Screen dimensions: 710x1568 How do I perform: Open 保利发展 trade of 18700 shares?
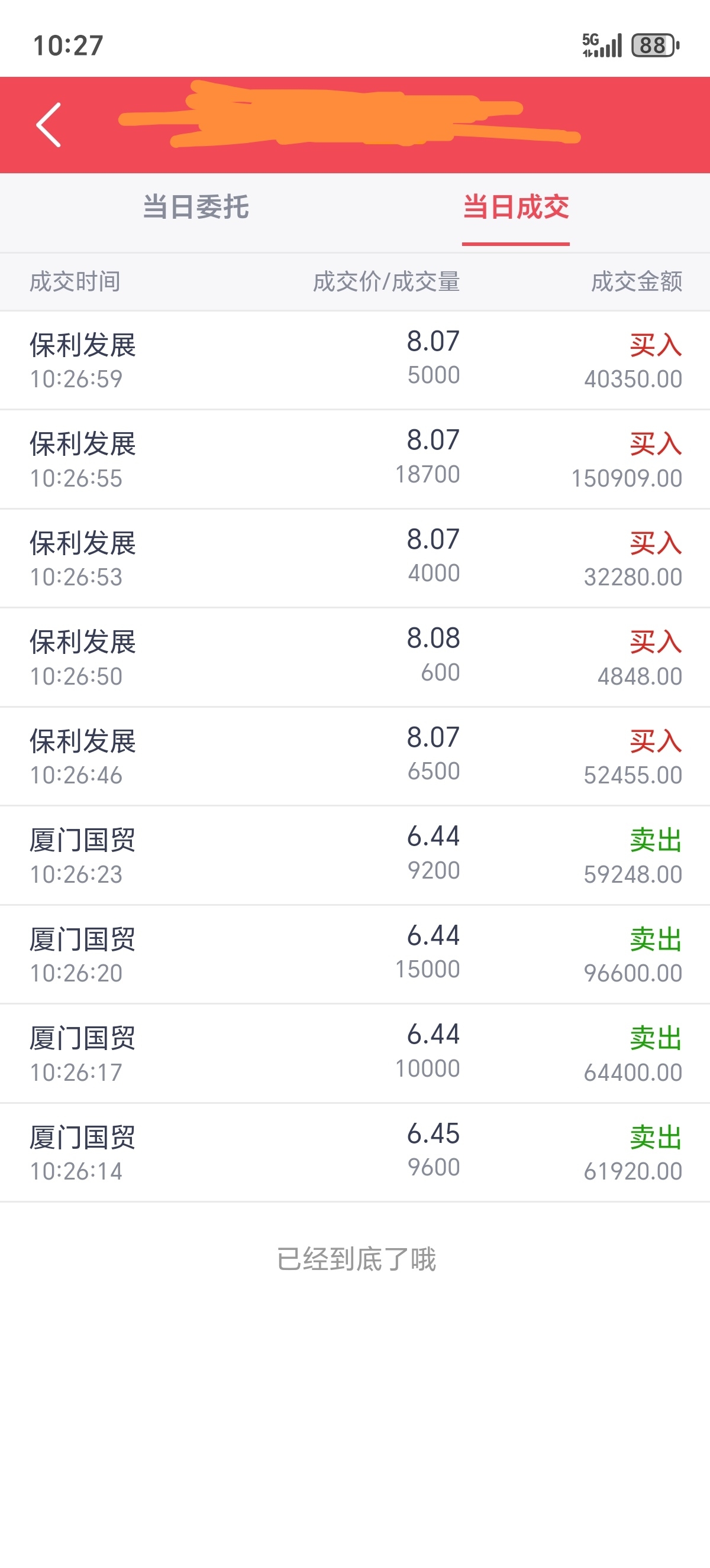pos(355,459)
